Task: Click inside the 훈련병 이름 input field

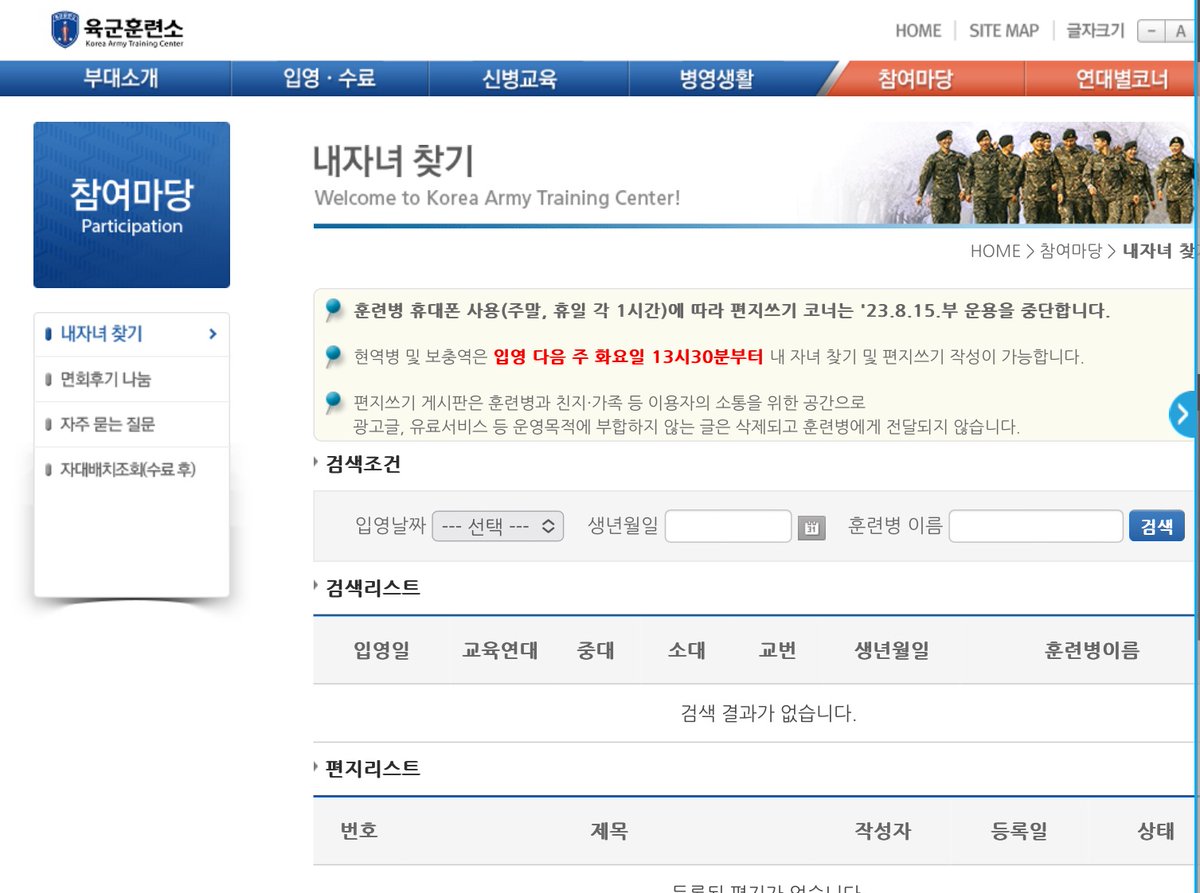Action: (1035, 525)
